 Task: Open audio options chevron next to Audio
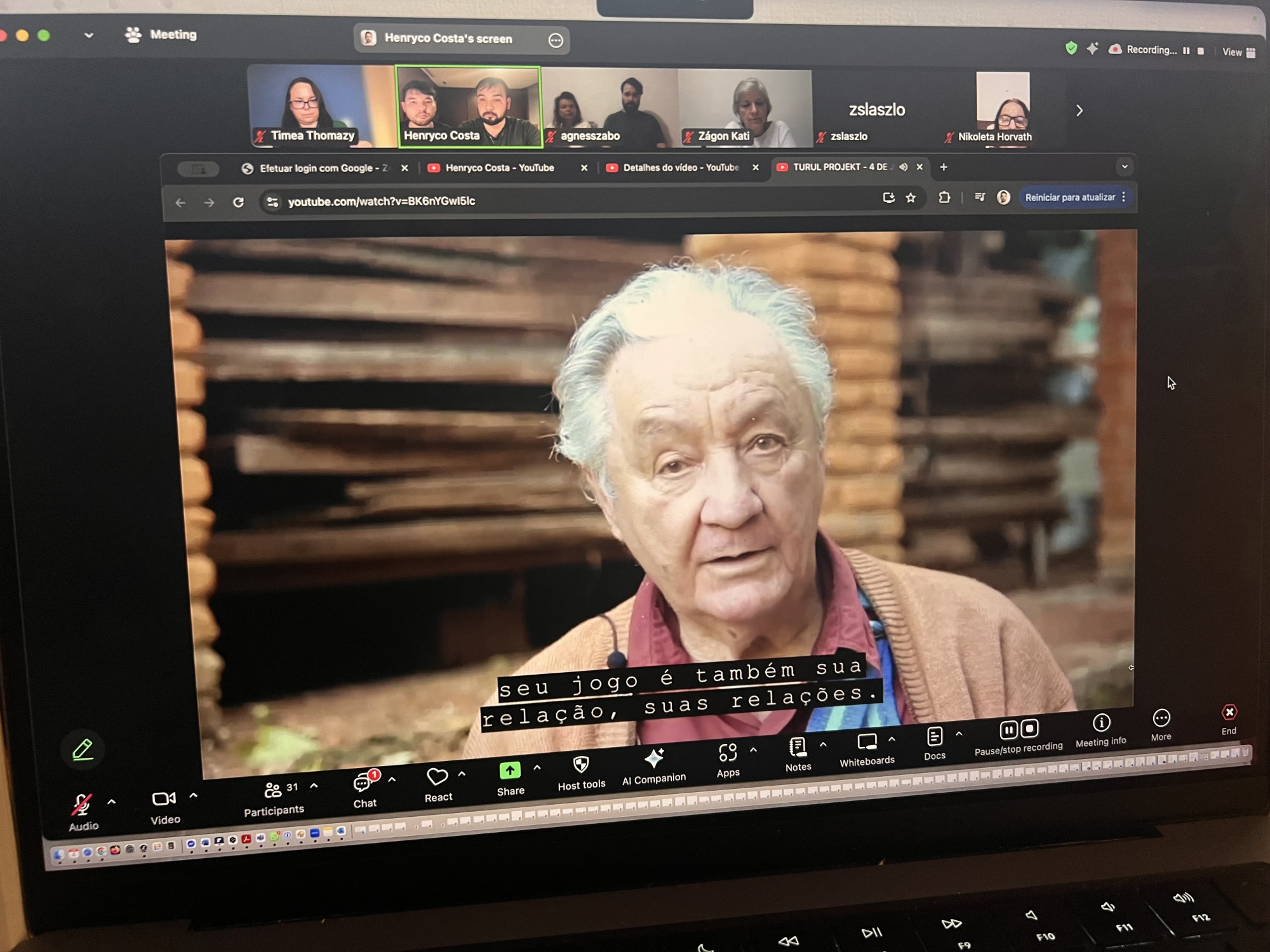pos(112,802)
